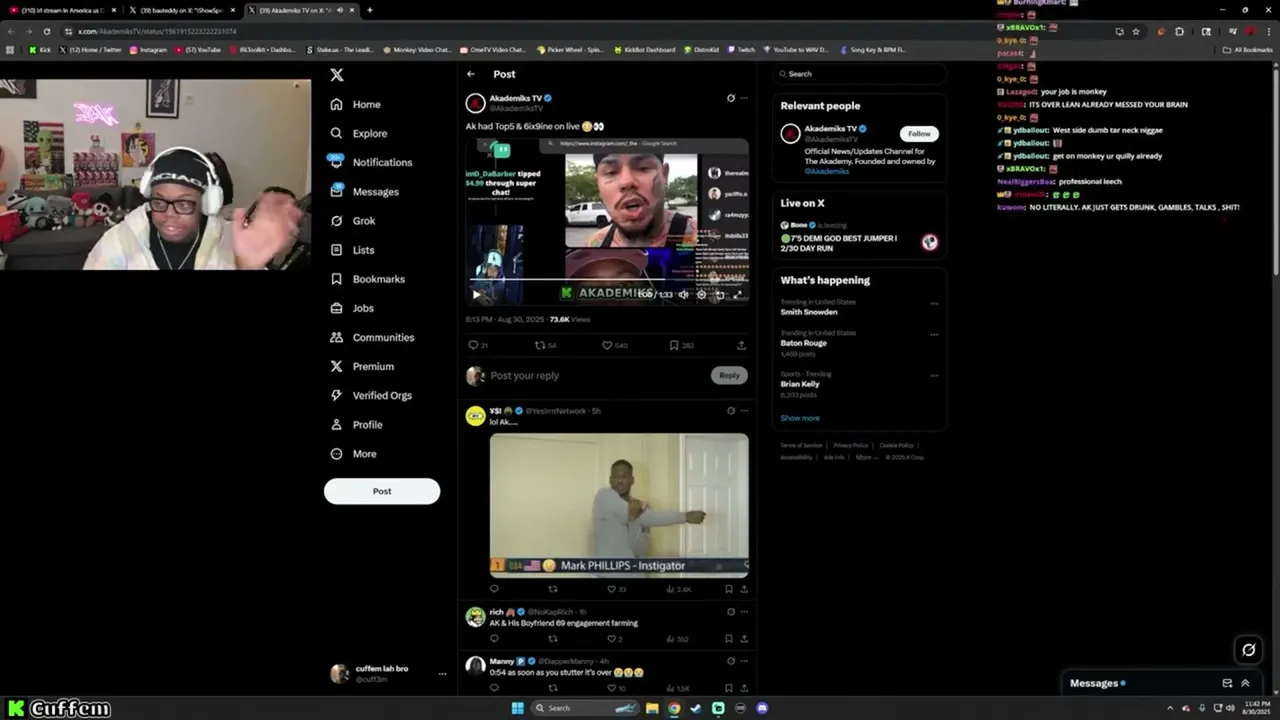Open the Smith Snowden trend

(x=809, y=312)
